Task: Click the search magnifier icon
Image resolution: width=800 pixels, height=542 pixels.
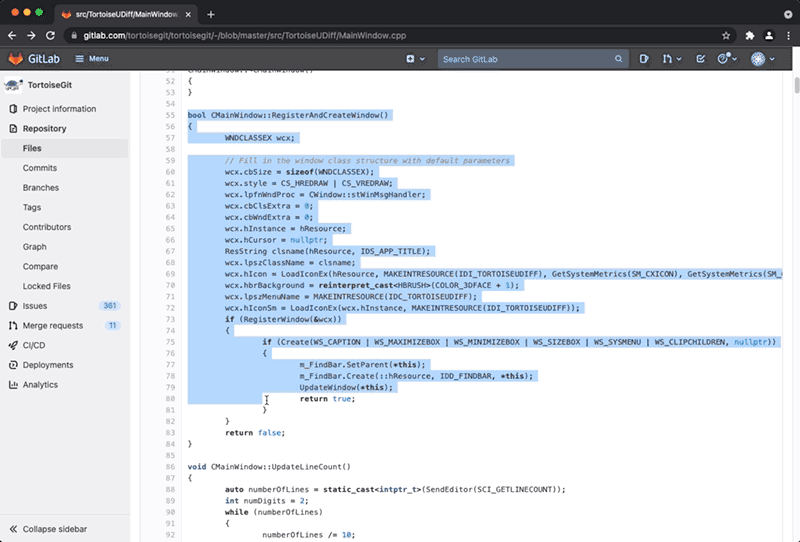Action: point(618,59)
